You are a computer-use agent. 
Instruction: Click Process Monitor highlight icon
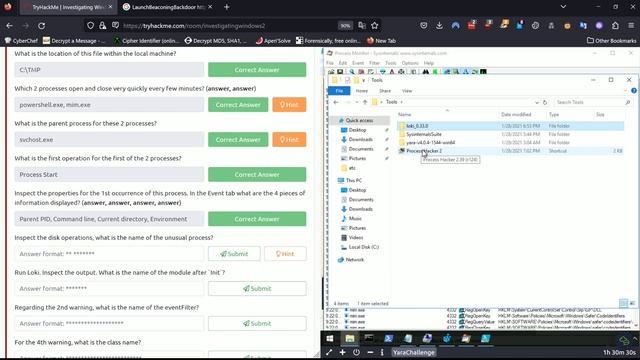[392, 72]
